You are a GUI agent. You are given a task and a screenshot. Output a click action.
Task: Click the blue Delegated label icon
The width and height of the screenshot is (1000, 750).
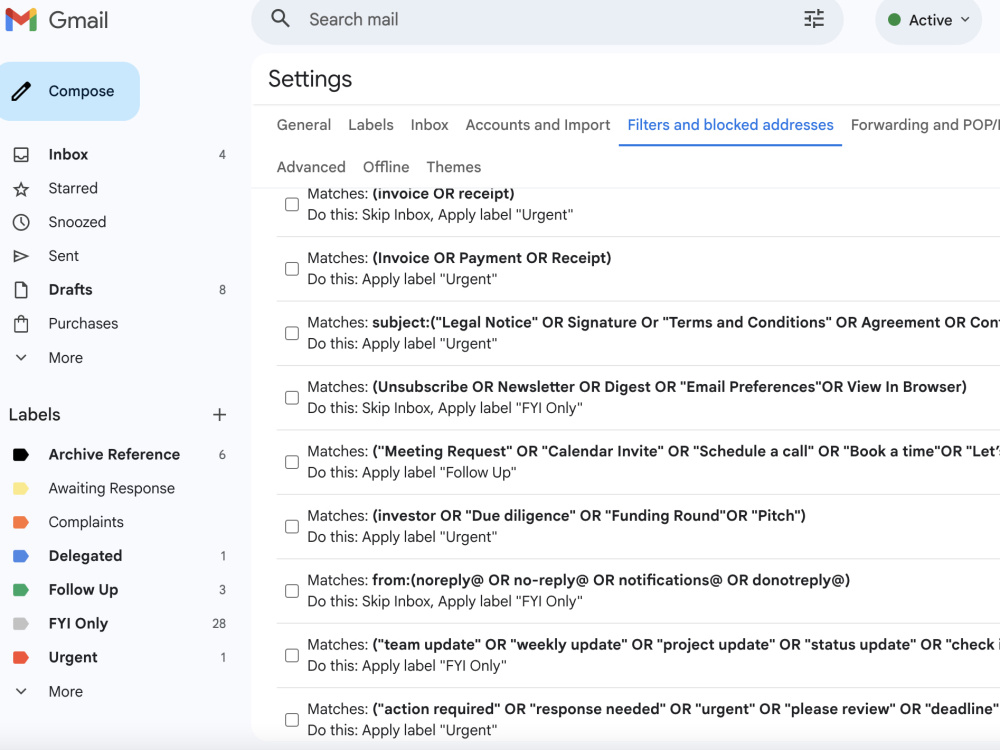(21, 556)
